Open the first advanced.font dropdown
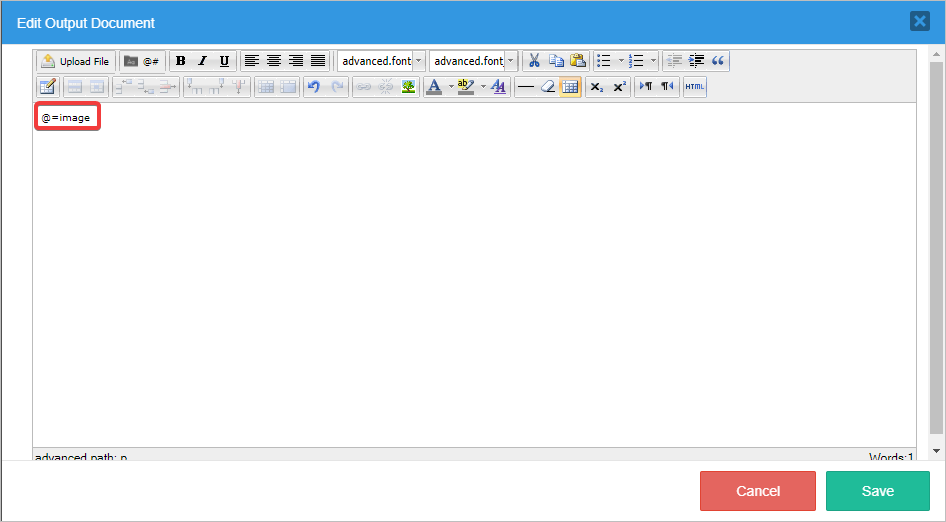This screenshot has height=522, width=946. 381,61
